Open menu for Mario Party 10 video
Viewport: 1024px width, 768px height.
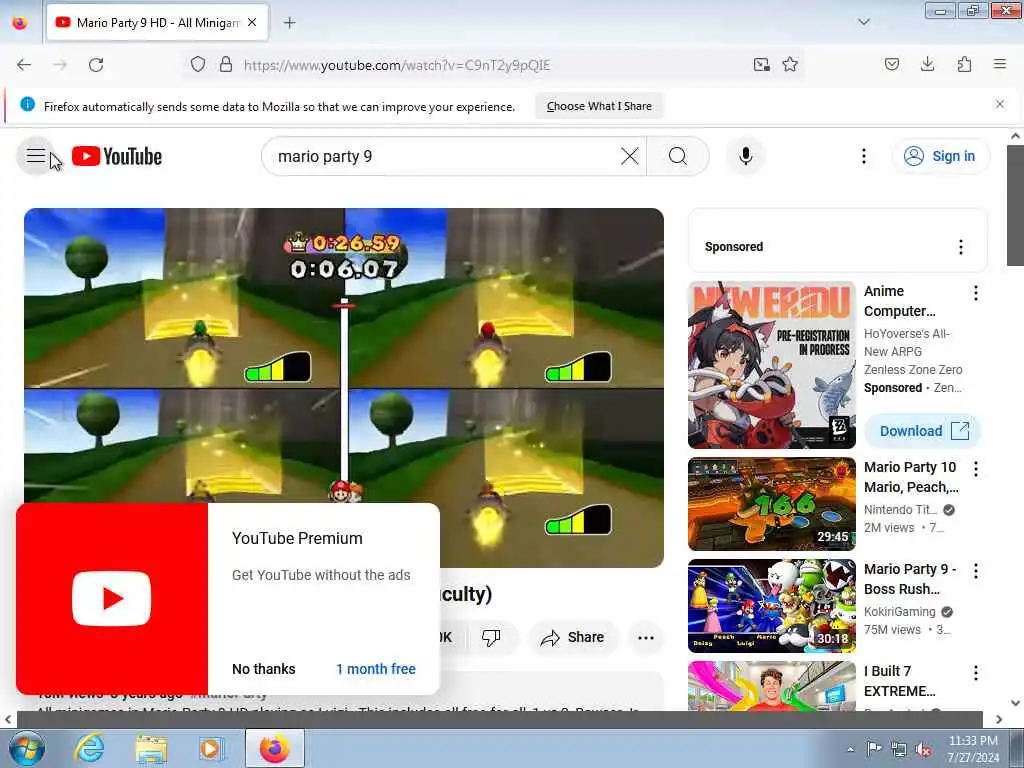point(976,469)
